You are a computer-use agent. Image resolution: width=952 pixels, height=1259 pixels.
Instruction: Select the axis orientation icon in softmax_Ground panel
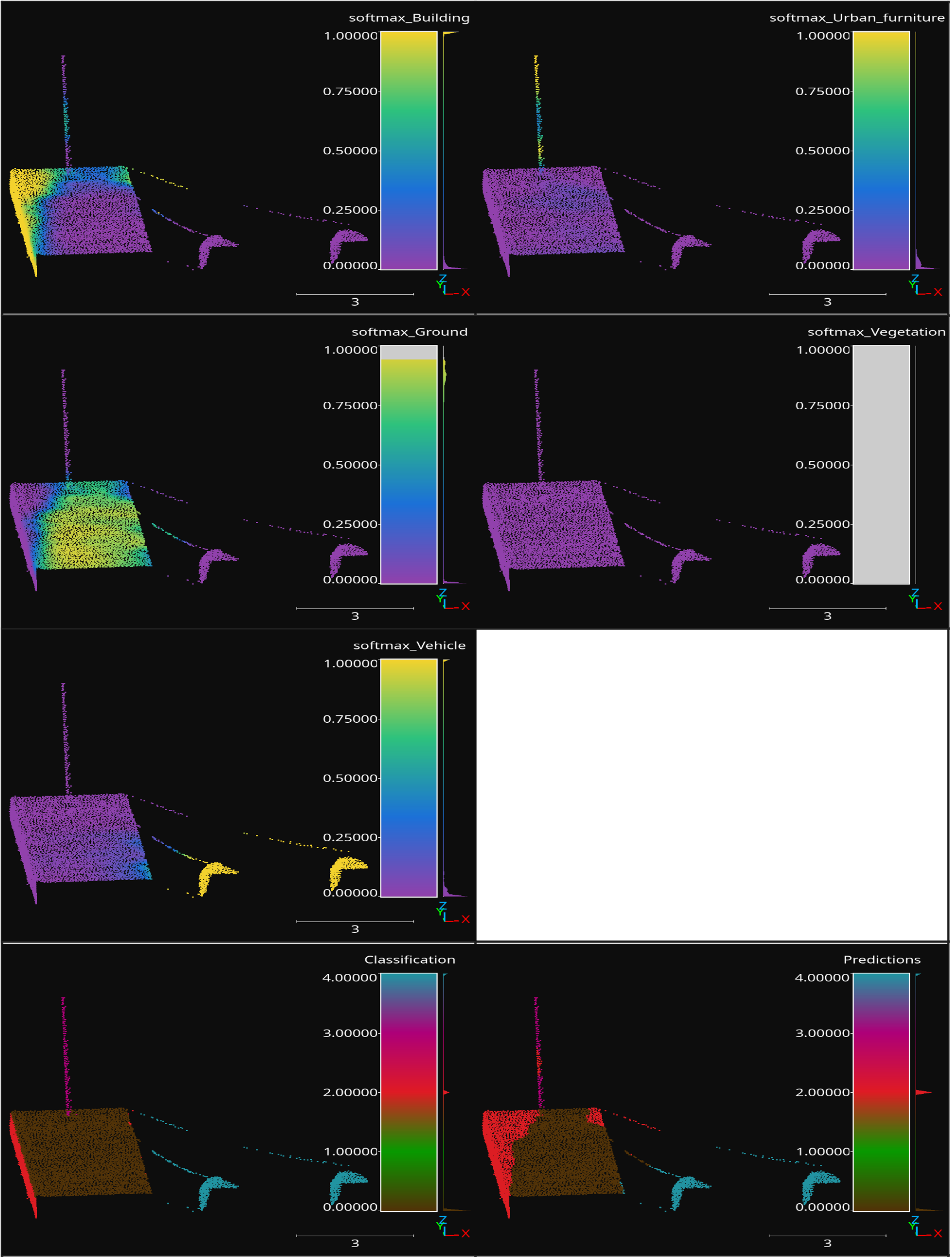pyautogui.click(x=451, y=601)
